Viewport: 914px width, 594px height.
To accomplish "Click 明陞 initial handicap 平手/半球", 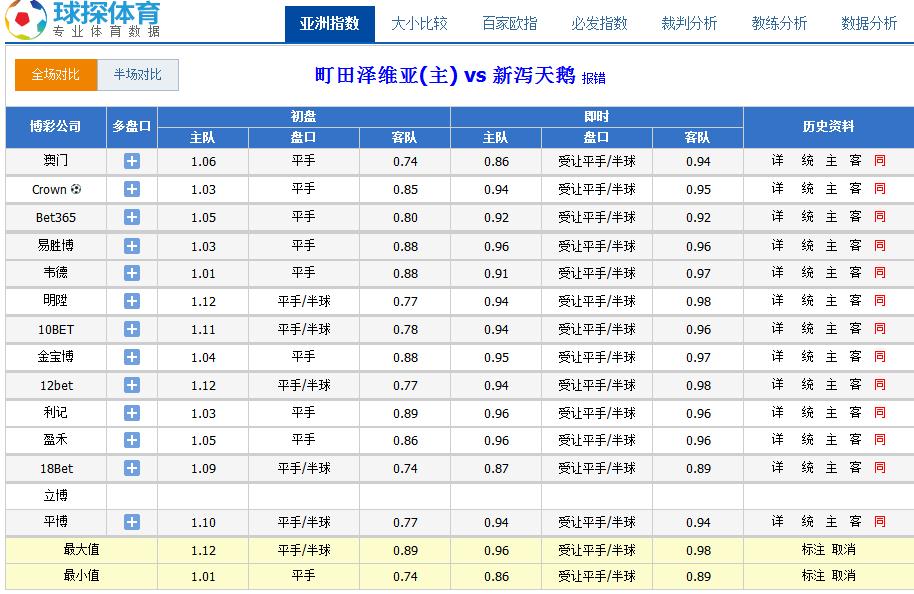I will coord(304,301).
